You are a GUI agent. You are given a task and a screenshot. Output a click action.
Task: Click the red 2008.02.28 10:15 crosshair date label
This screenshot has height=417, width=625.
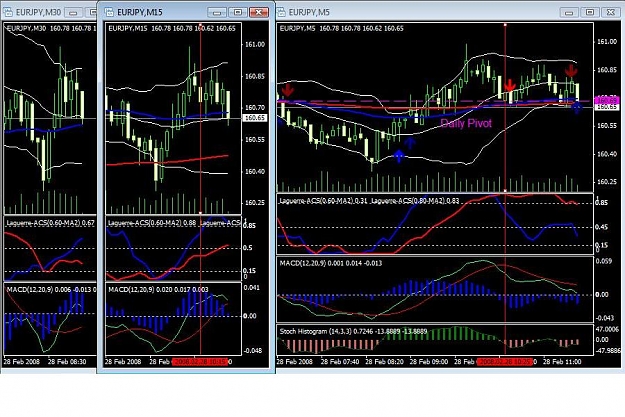[200, 362]
